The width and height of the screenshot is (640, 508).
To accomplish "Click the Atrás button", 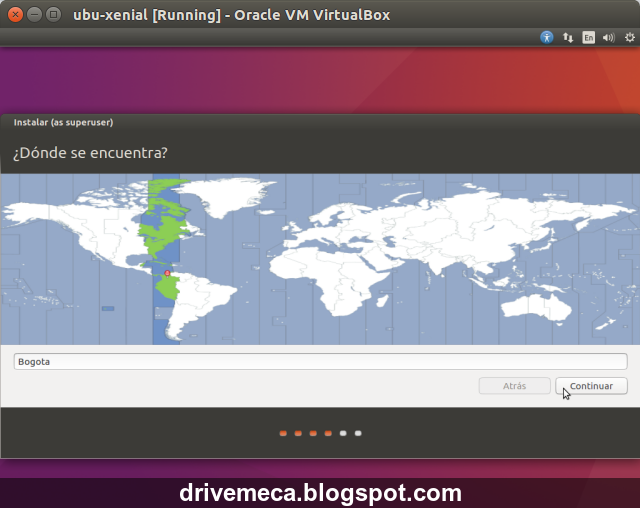I will coord(514,386).
